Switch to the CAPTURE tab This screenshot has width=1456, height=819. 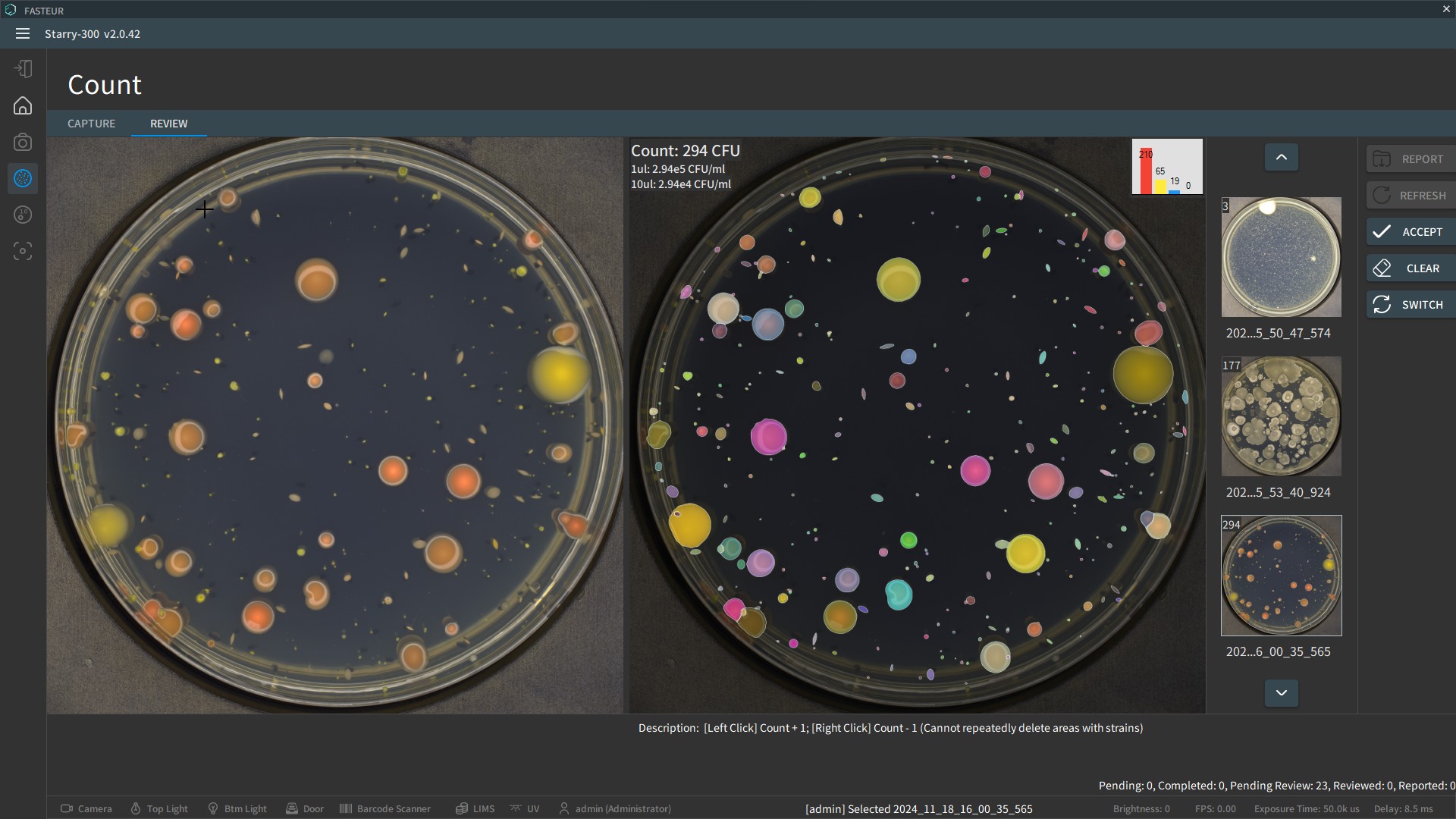91,124
